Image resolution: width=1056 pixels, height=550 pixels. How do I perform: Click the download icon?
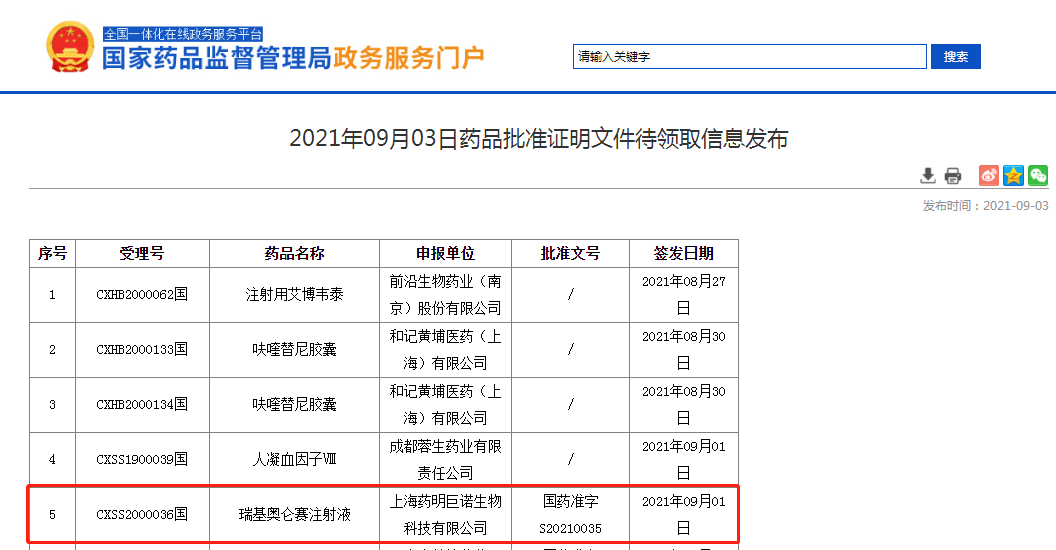coord(927,176)
